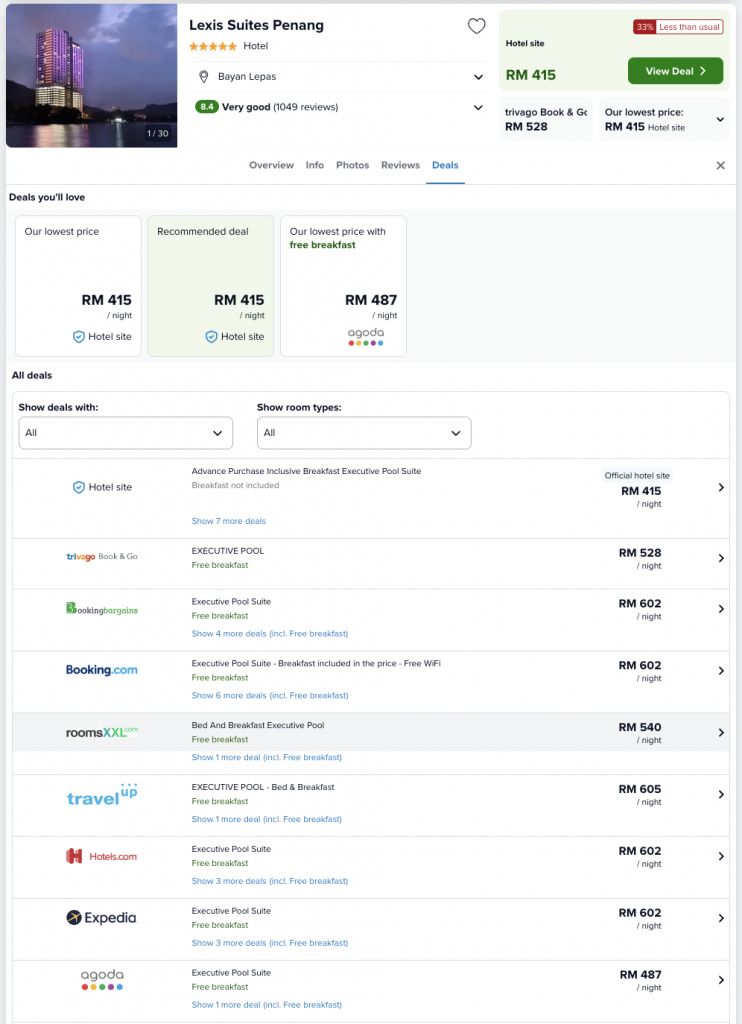Click Show 7 more deals link
Screen dimensions: 742x1024
[x=229, y=521]
